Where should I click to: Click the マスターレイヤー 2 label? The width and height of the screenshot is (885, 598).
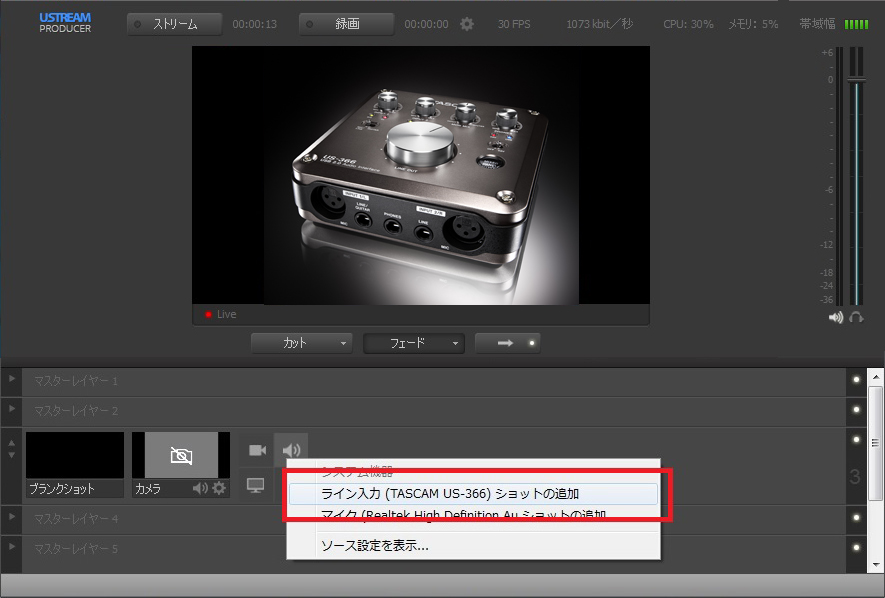pos(76,411)
